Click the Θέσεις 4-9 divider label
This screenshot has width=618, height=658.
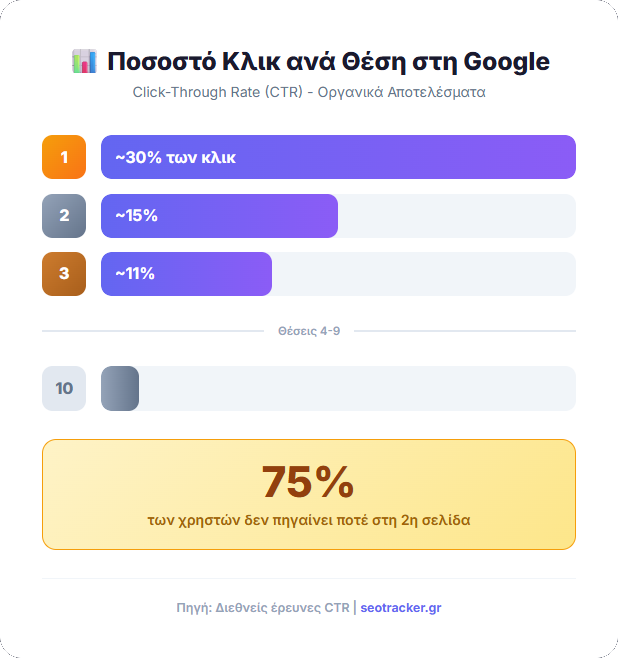pos(309,330)
